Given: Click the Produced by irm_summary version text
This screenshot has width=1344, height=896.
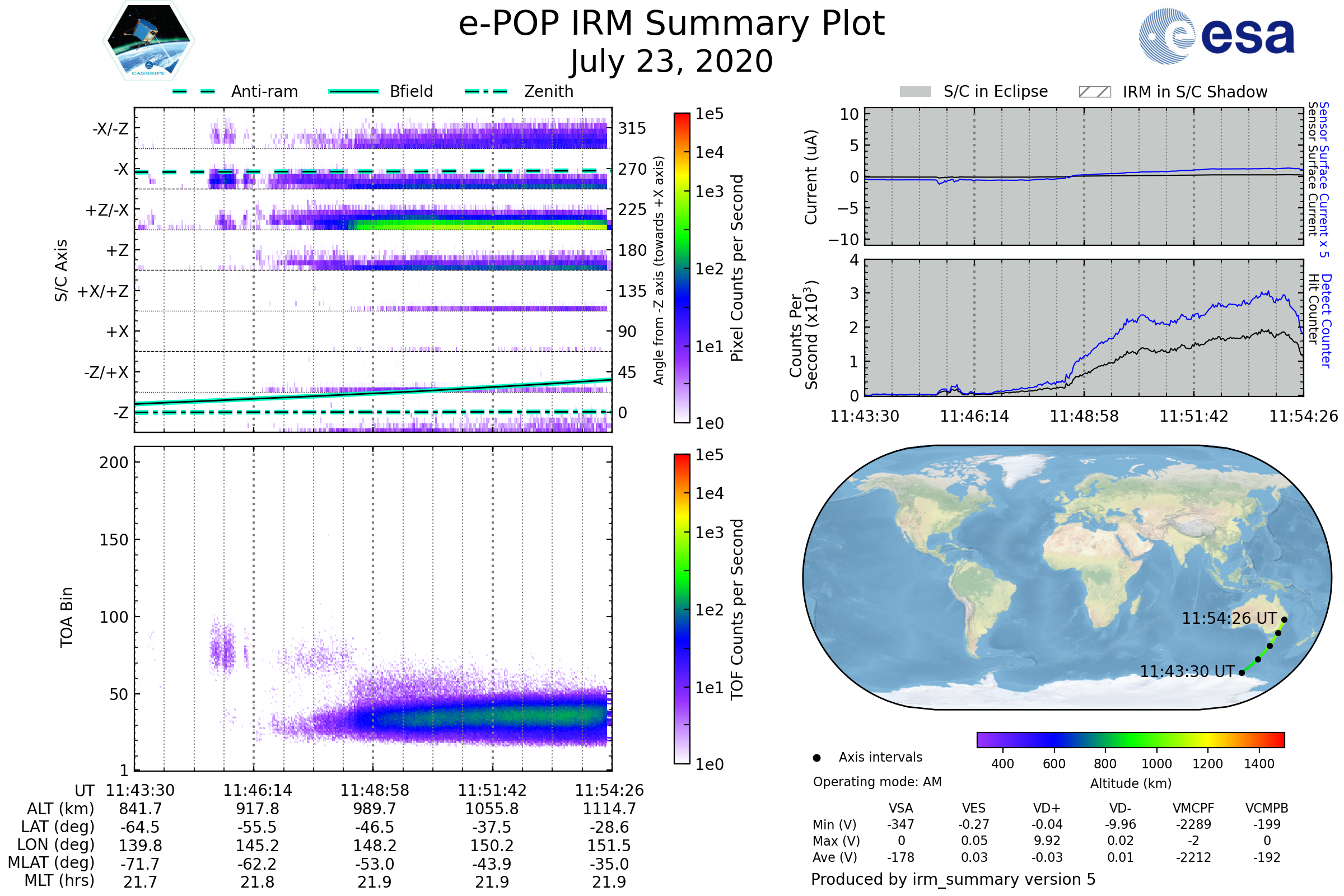Looking at the screenshot, I should 953,879.
